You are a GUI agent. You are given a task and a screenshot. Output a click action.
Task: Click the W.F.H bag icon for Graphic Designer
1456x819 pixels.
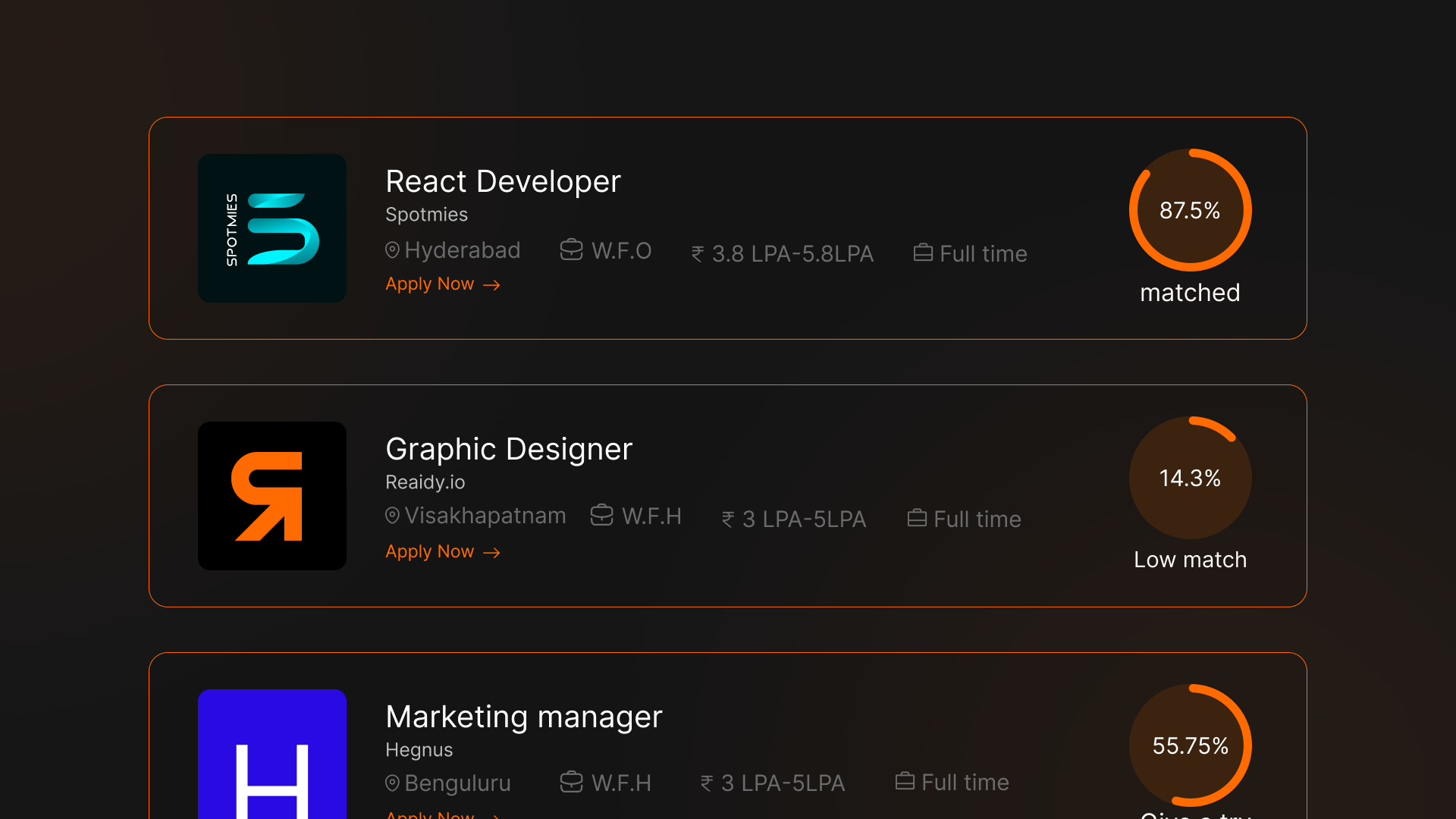pyautogui.click(x=601, y=515)
